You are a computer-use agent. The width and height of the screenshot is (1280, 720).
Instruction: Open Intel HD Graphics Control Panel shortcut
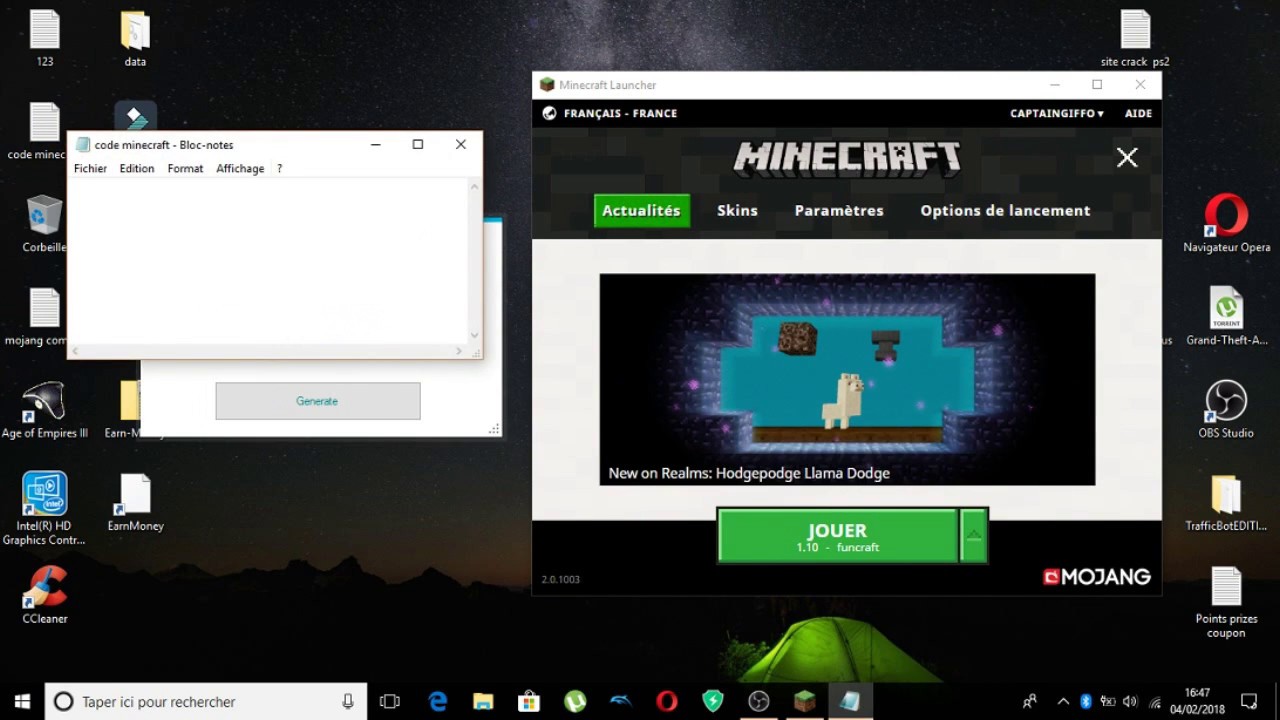pyautogui.click(x=45, y=509)
